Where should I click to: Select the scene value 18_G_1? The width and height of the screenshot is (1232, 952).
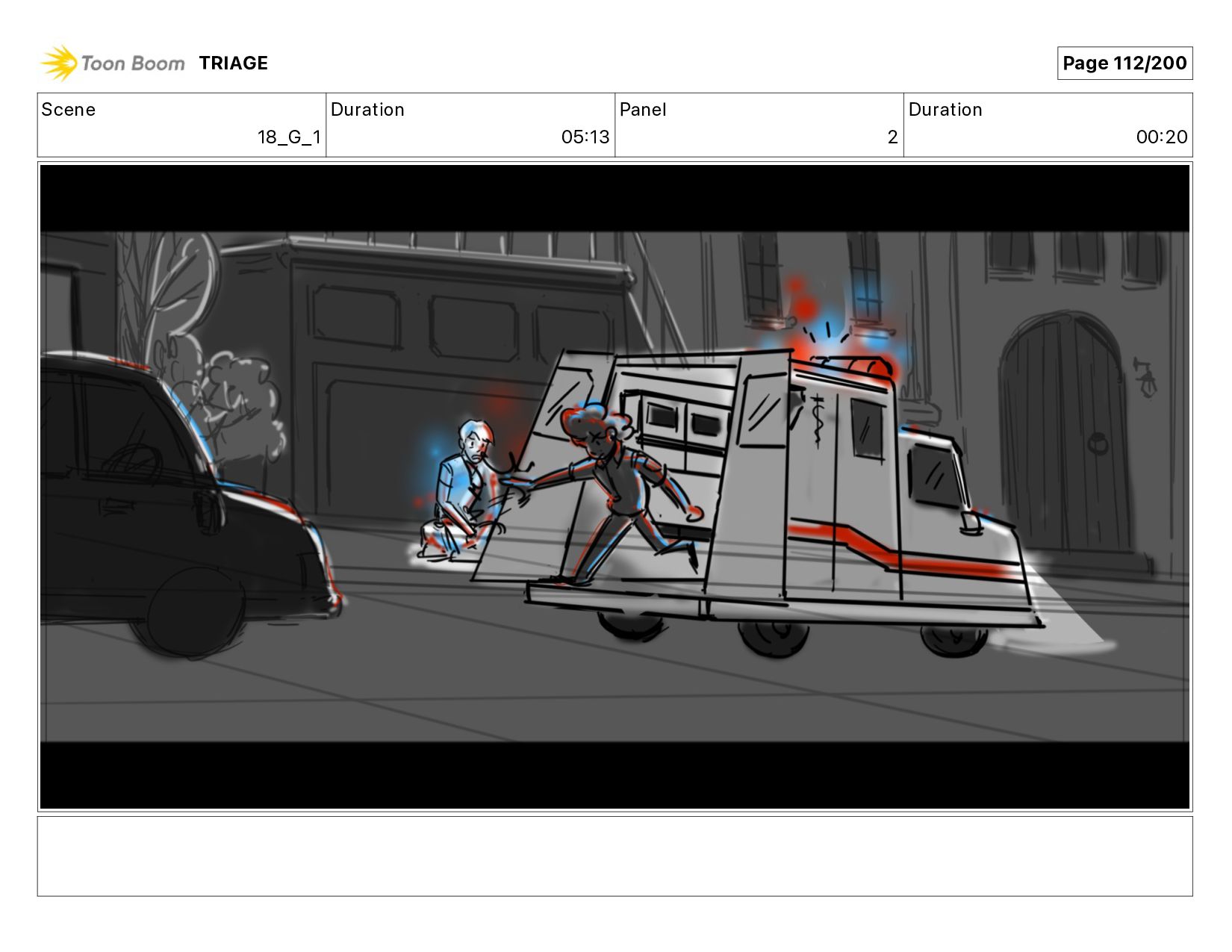pyautogui.click(x=289, y=137)
